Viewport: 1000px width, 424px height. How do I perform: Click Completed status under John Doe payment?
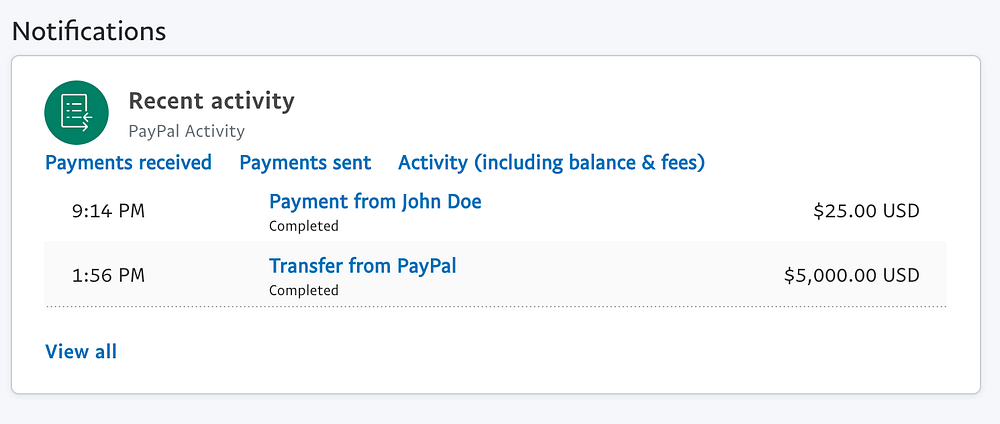click(303, 226)
